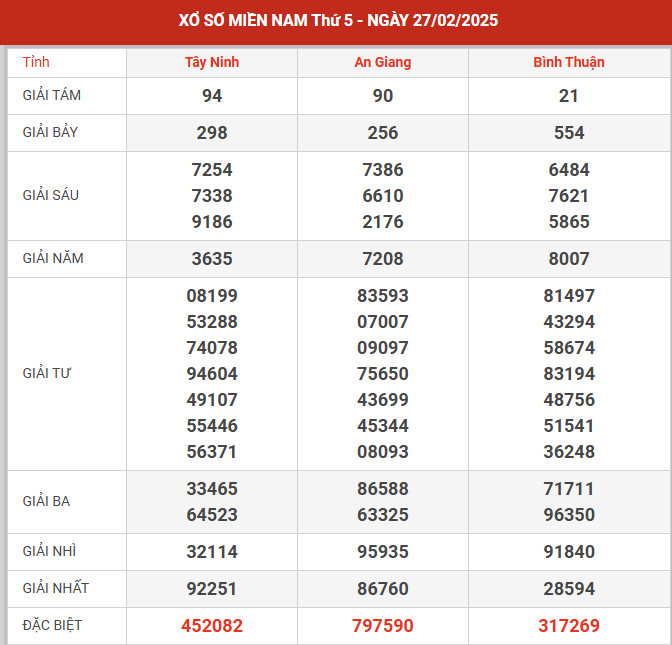Click the title XỔ SỐ MIỀN NAM header
Viewport: 672px width, 645px height.
pos(338,21)
